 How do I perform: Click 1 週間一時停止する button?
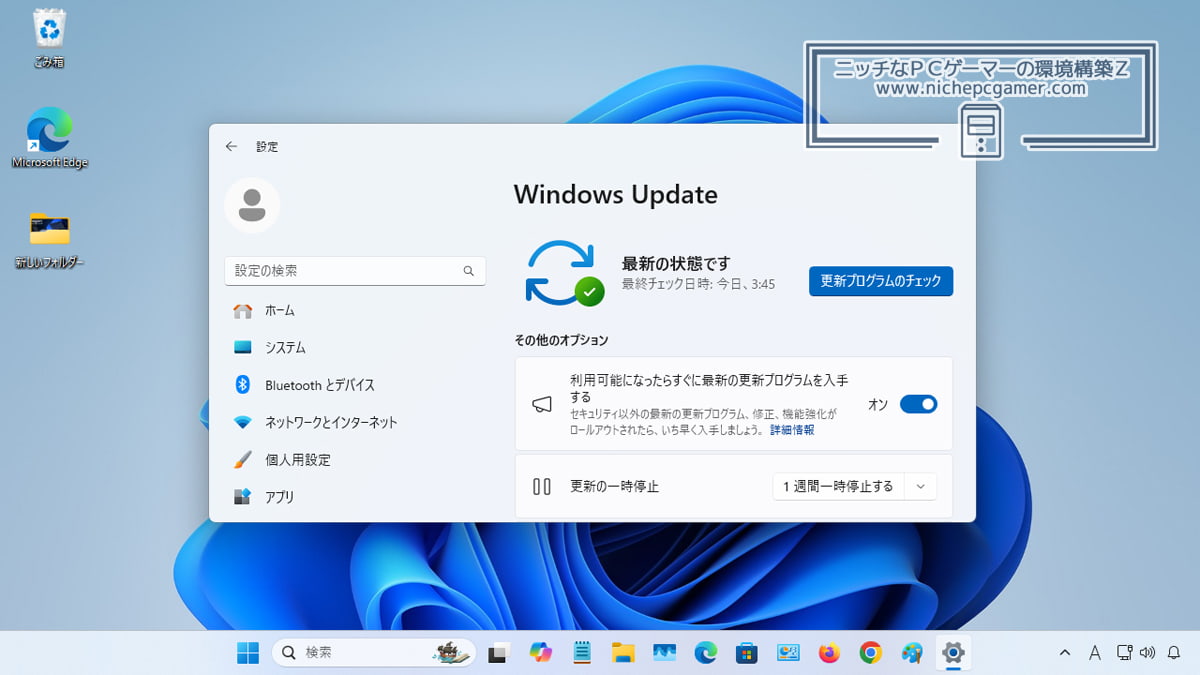[838, 487]
